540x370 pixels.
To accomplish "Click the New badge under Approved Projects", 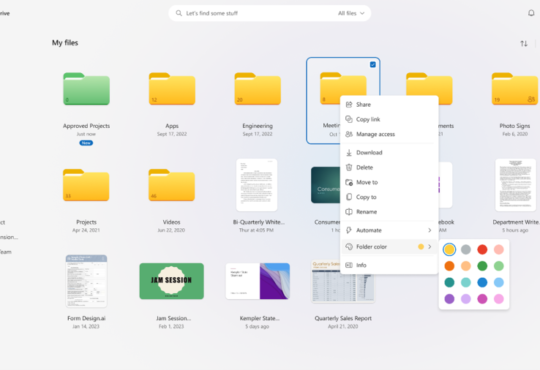I will [x=86, y=143].
